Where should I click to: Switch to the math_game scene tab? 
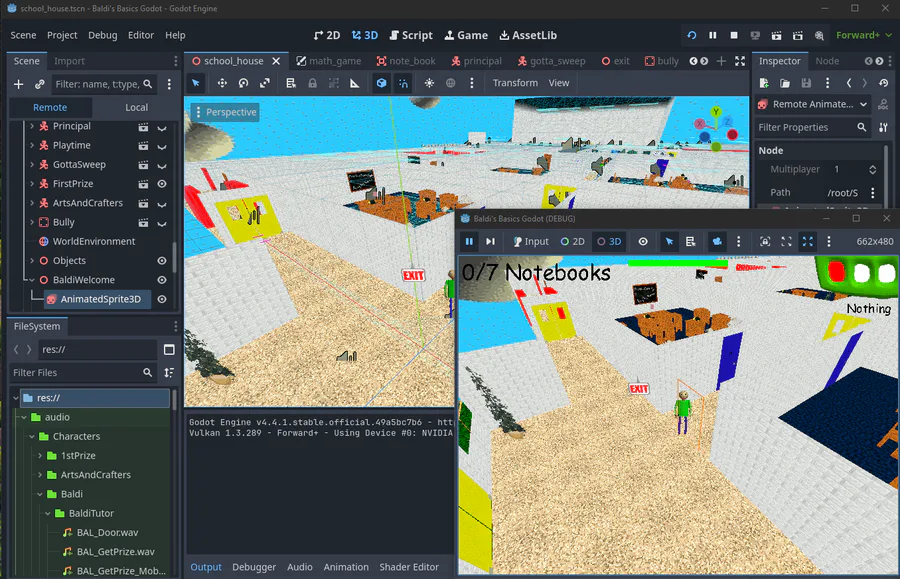[328, 61]
